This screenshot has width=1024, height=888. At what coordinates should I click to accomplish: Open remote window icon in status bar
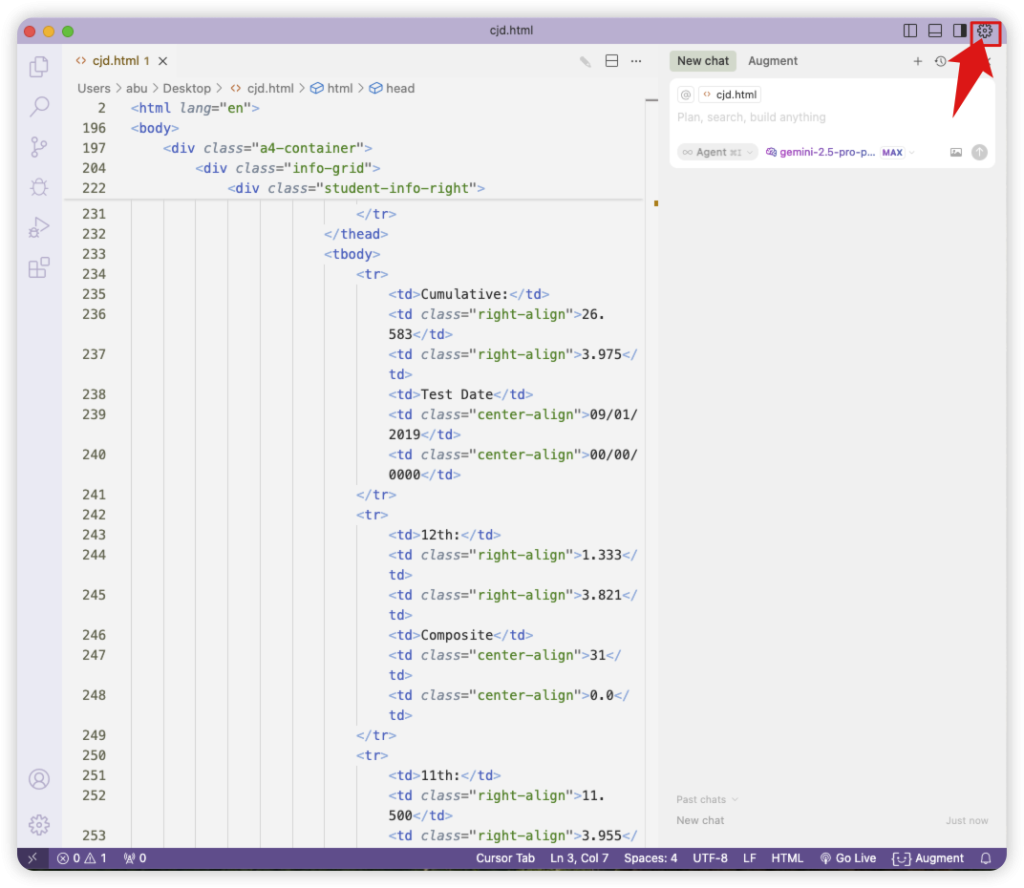(x=33, y=858)
